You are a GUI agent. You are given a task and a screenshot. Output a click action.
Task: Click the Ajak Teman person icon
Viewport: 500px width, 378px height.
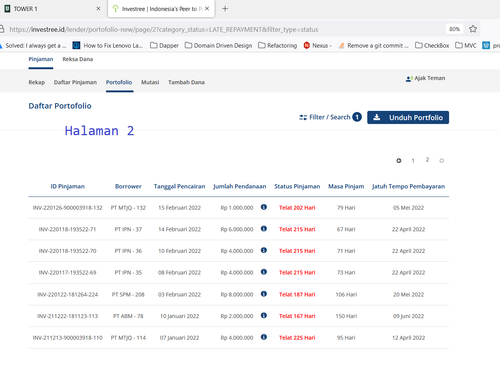pos(409,79)
